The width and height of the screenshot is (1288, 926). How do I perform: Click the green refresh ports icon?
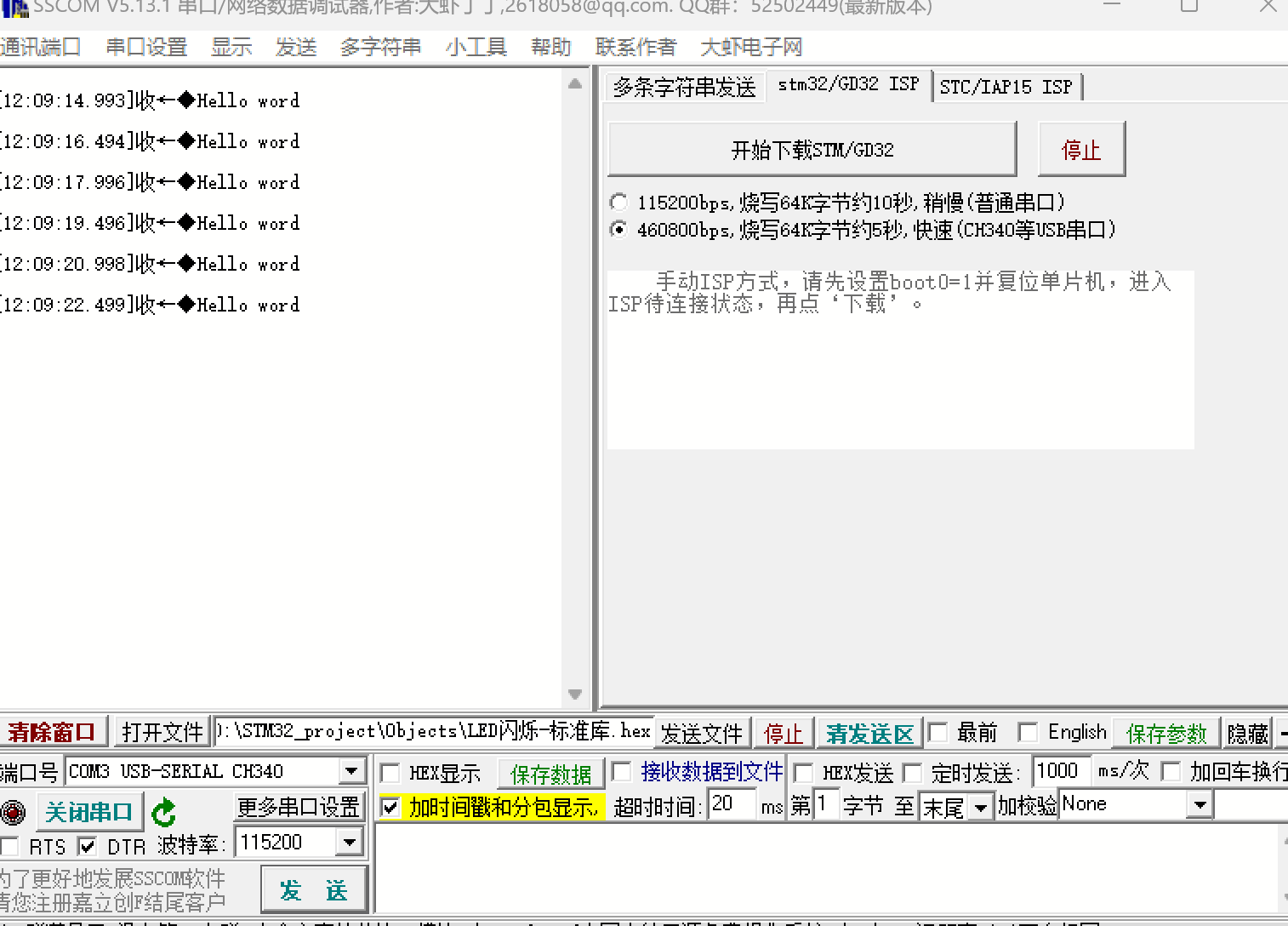pyautogui.click(x=162, y=813)
